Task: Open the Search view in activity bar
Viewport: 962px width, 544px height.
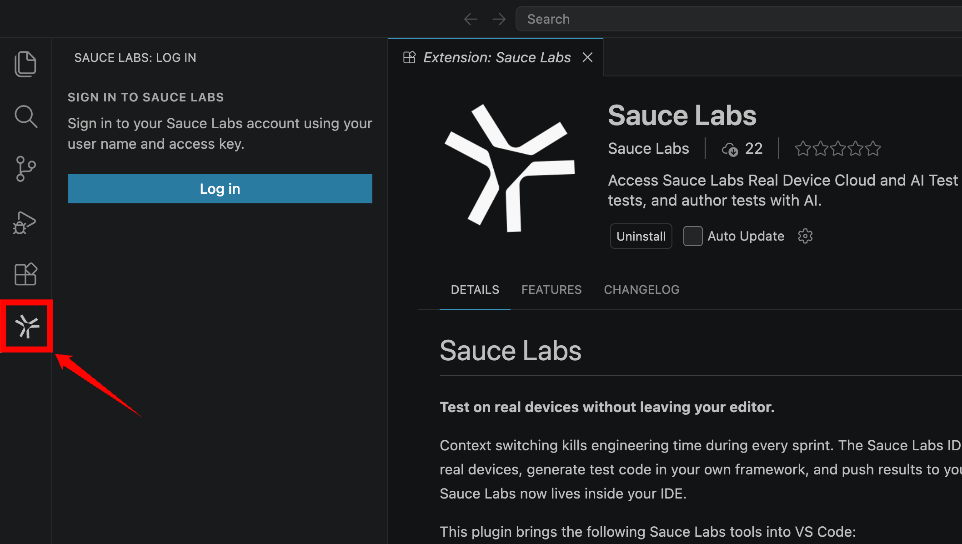Action: coord(25,116)
